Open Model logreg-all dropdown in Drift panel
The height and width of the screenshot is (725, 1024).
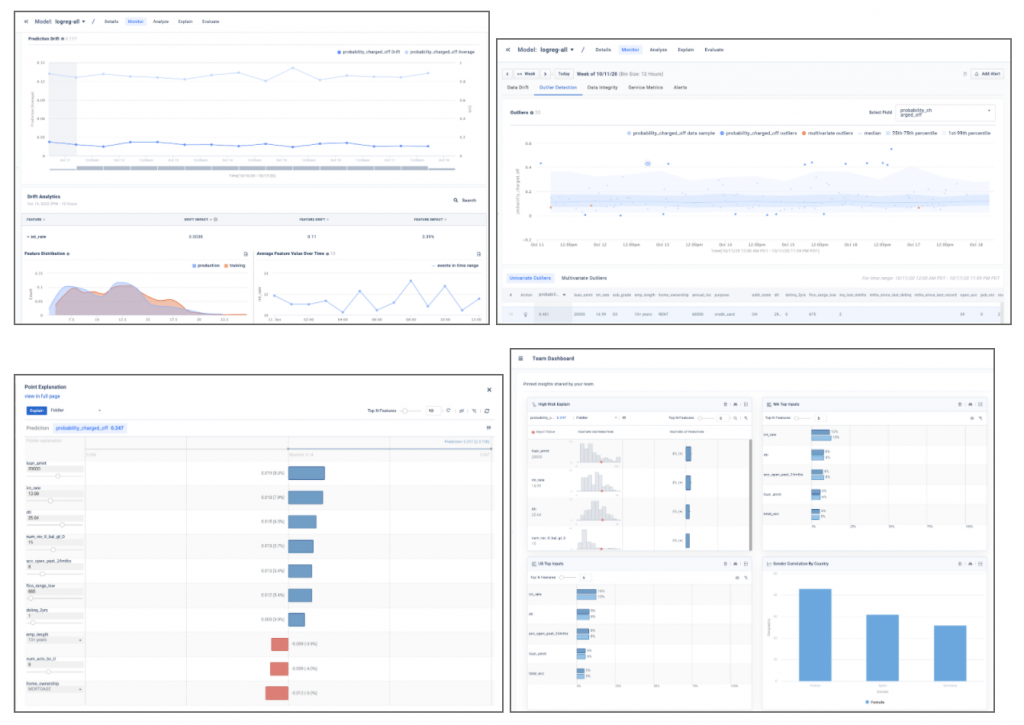60,22
